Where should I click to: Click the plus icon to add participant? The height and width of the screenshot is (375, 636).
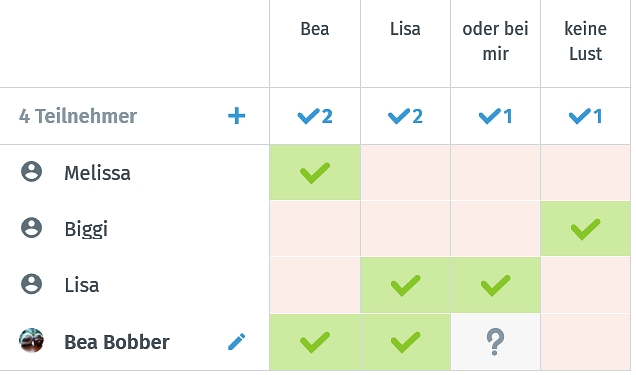[236, 116]
